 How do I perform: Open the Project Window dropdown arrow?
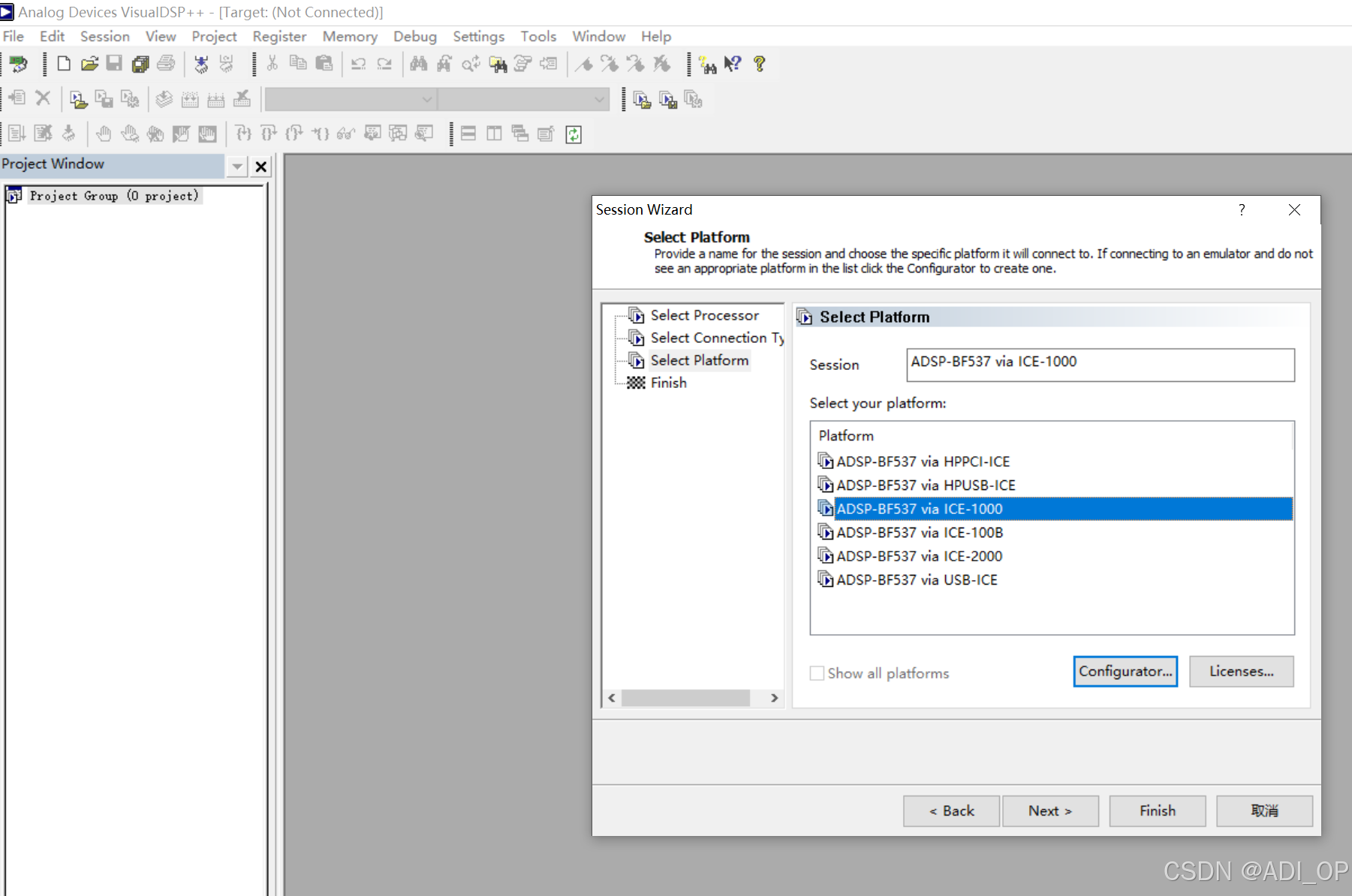coord(237,166)
